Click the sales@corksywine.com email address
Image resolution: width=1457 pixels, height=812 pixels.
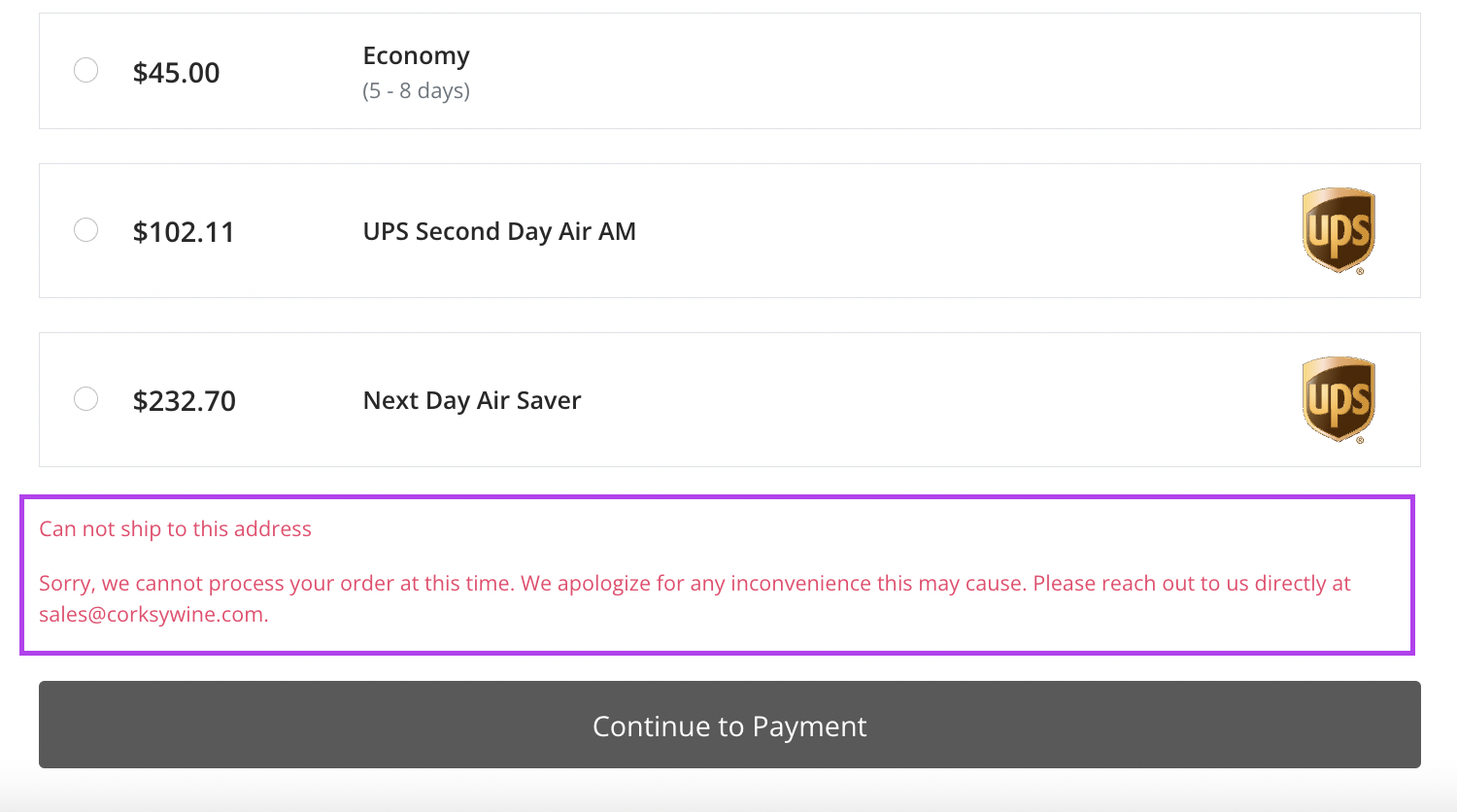[152, 615]
